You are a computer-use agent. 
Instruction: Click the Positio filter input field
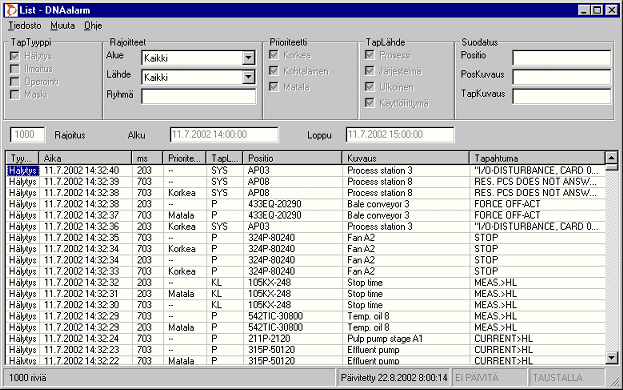(561, 58)
